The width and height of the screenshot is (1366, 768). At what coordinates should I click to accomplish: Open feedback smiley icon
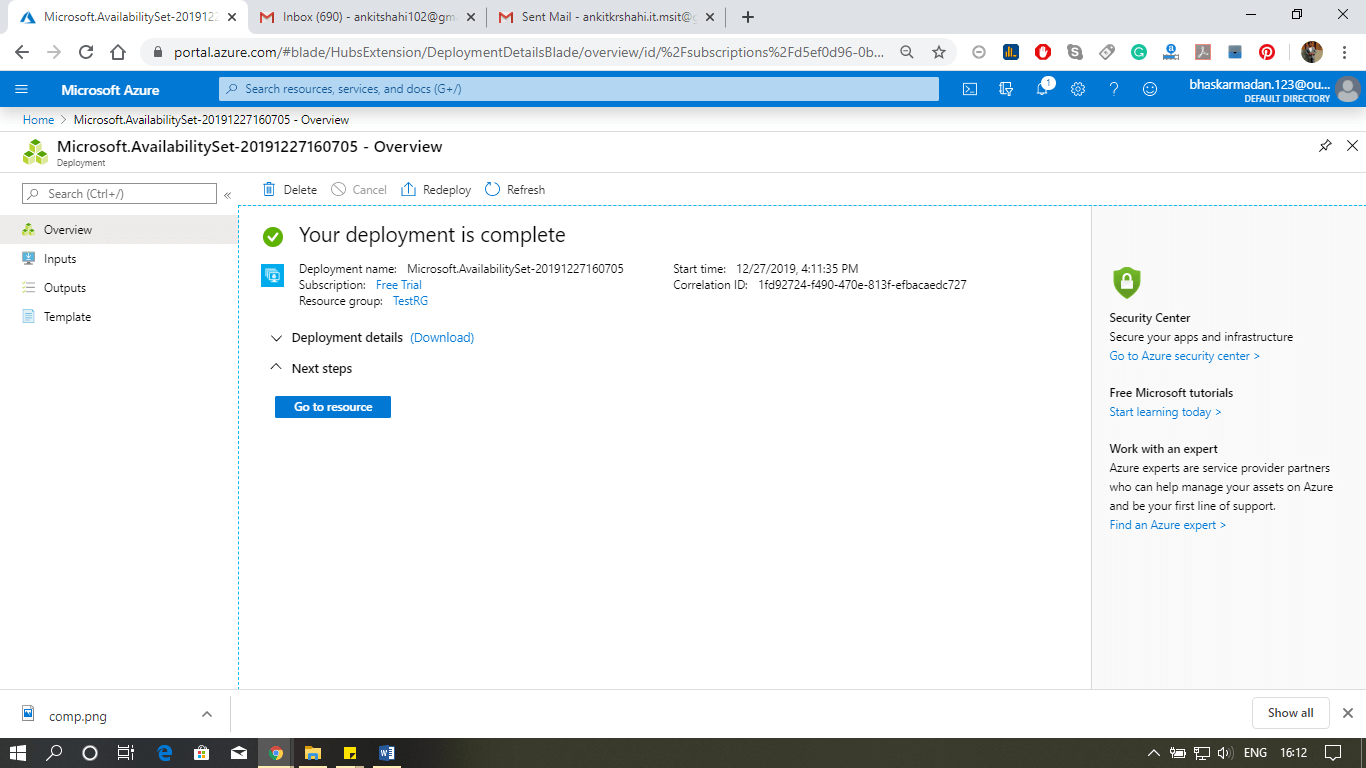(1150, 89)
